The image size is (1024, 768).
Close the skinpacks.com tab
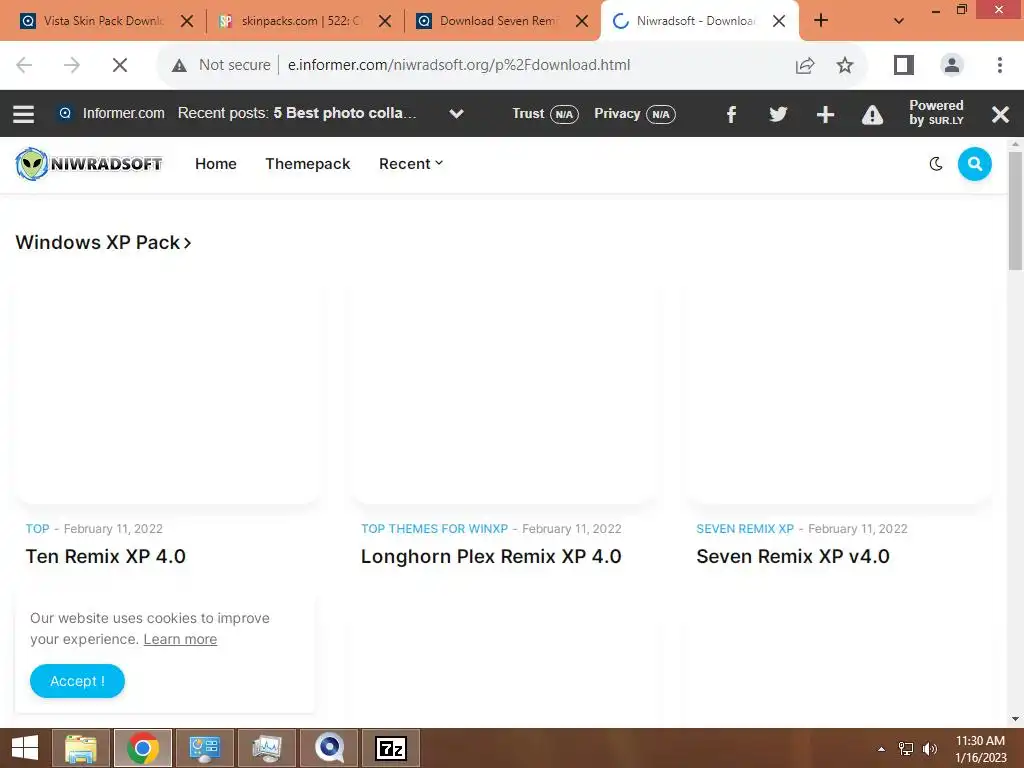pyautogui.click(x=385, y=21)
